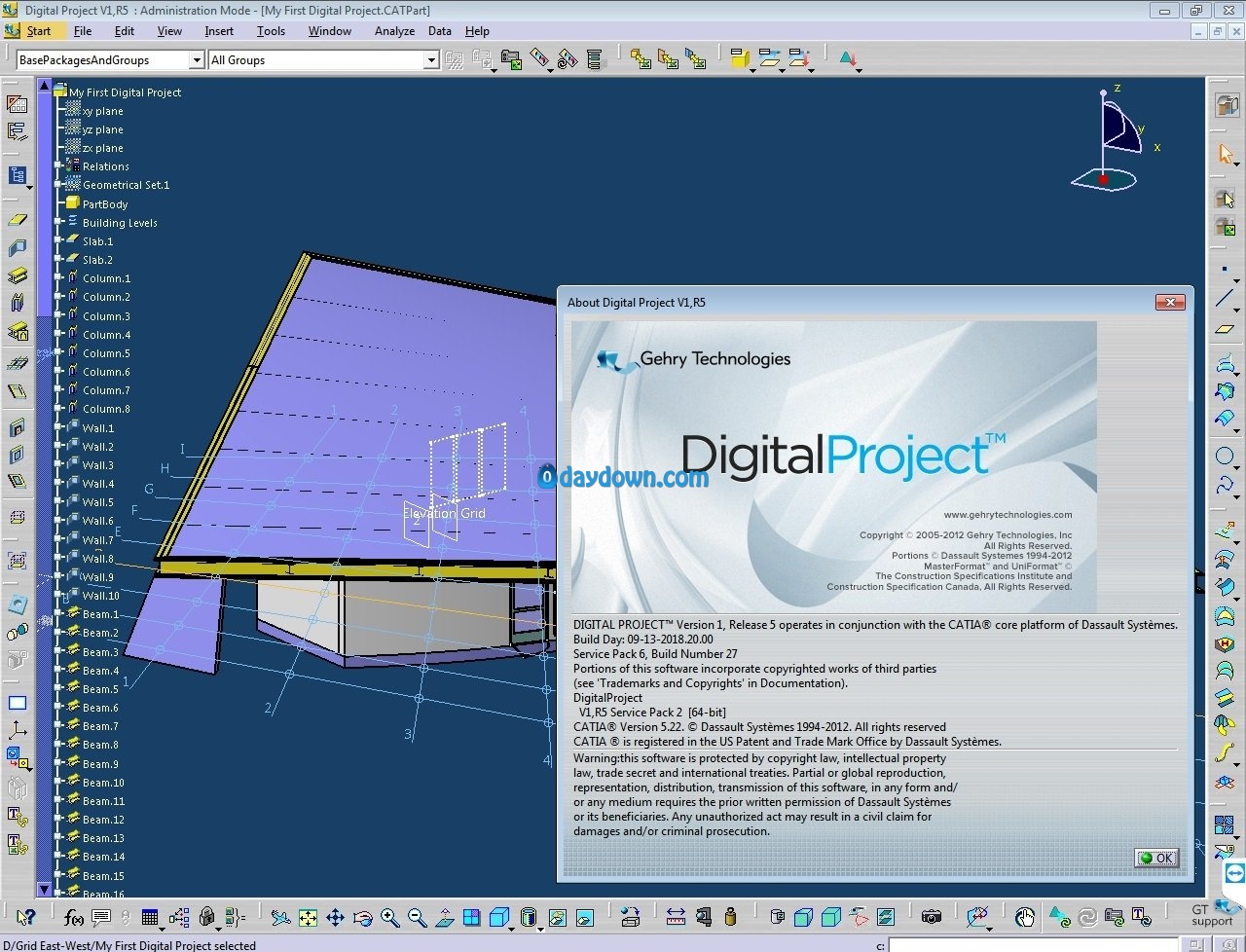Select the Measure Between tool
The image size is (1246, 952).
[x=676, y=917]
